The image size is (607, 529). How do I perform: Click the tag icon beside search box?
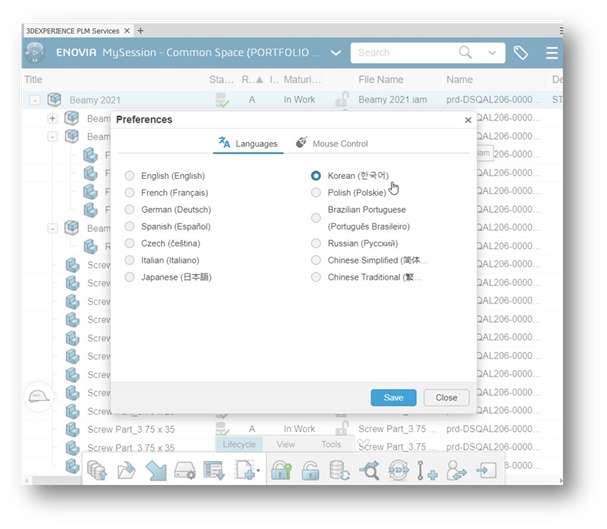tap(521, 53)
